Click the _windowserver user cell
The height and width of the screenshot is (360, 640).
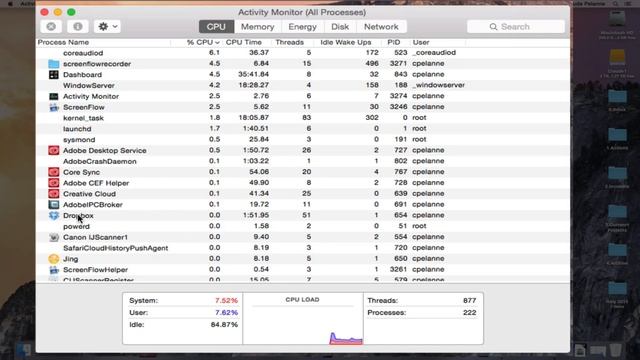click(438, 85)
